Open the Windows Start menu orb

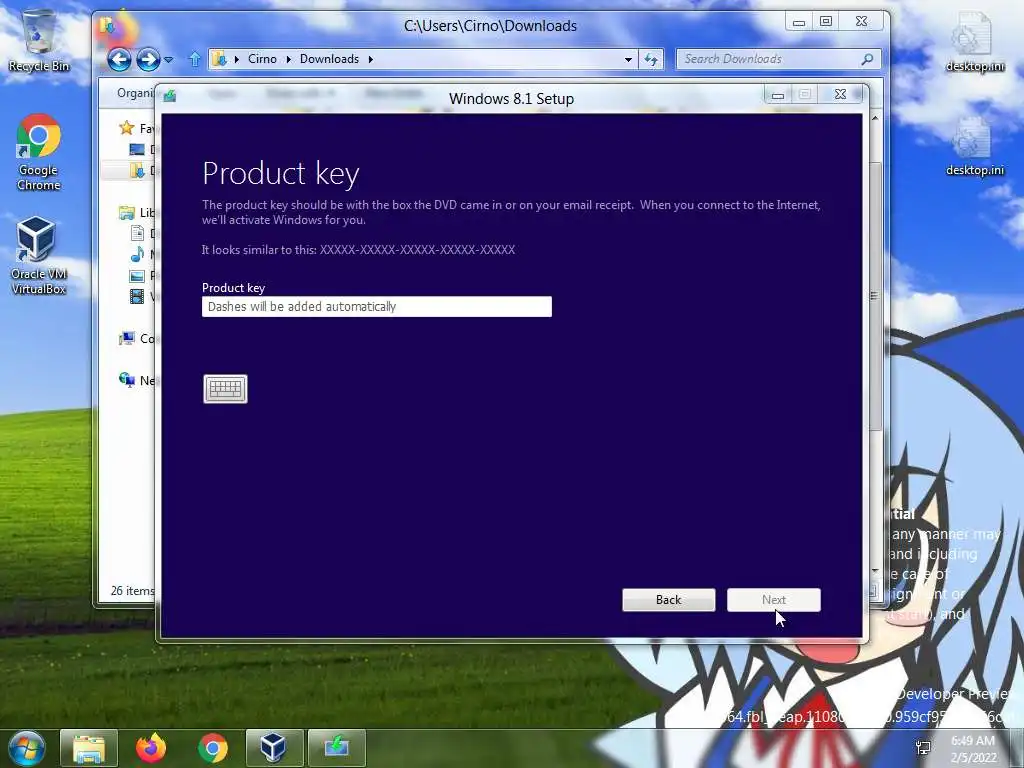tap(26, 748)
